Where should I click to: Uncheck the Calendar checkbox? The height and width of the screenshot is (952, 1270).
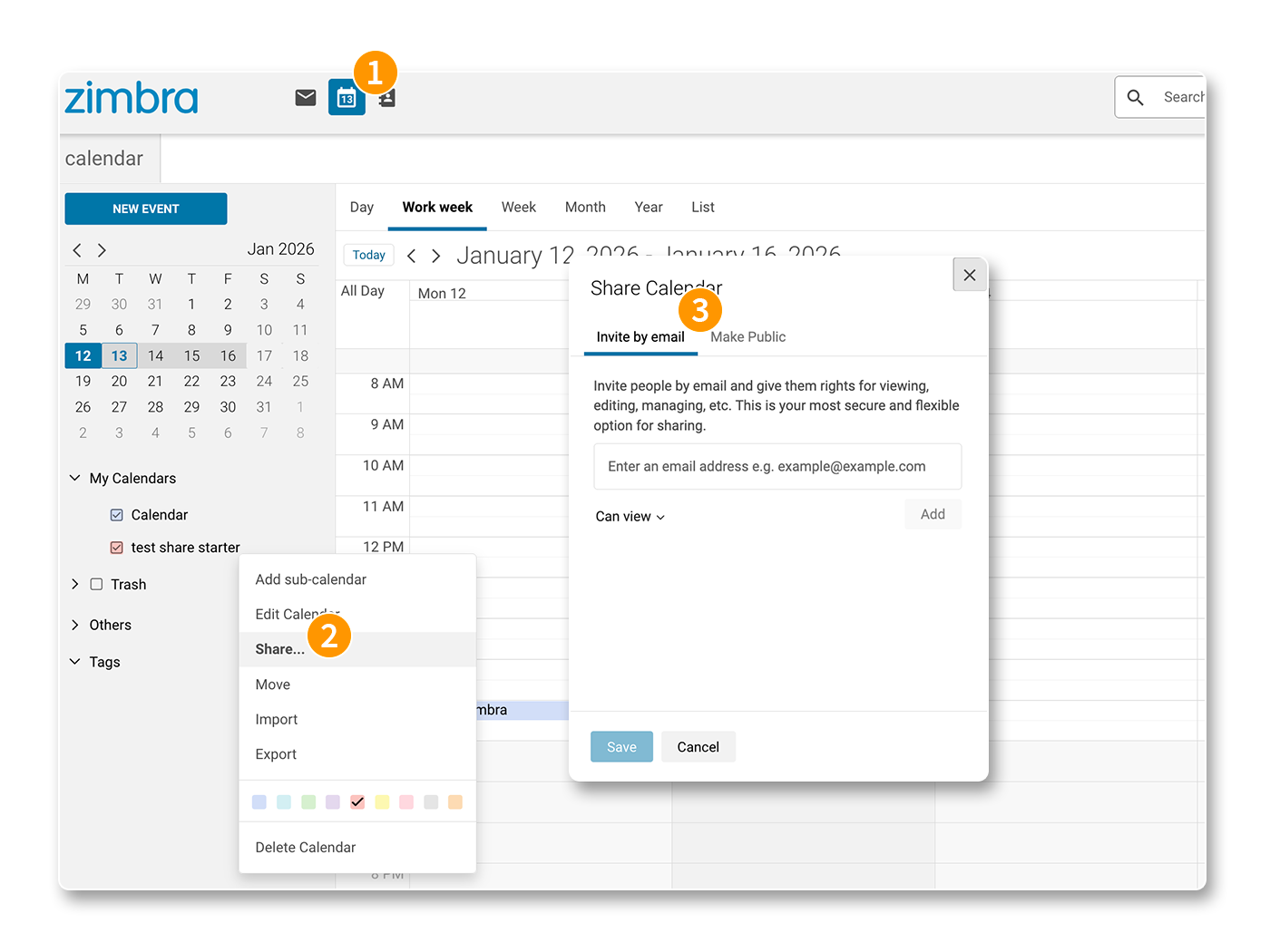pyautogui.click(x=116, y=514)
